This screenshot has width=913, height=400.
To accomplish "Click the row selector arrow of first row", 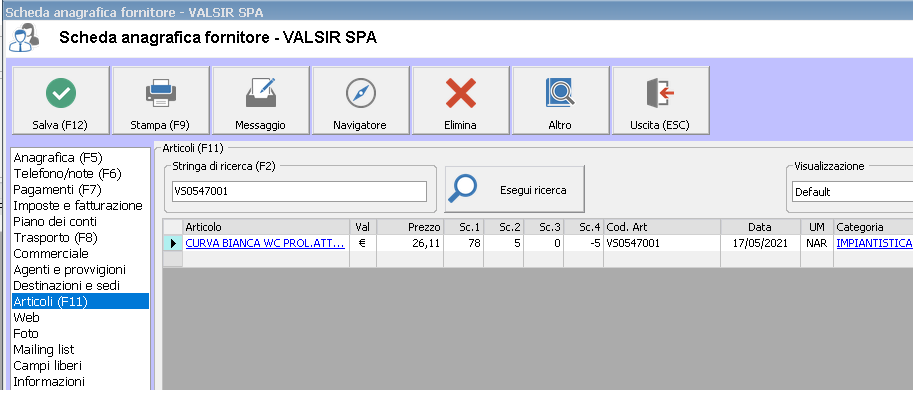I will click(x=173, y=243).
